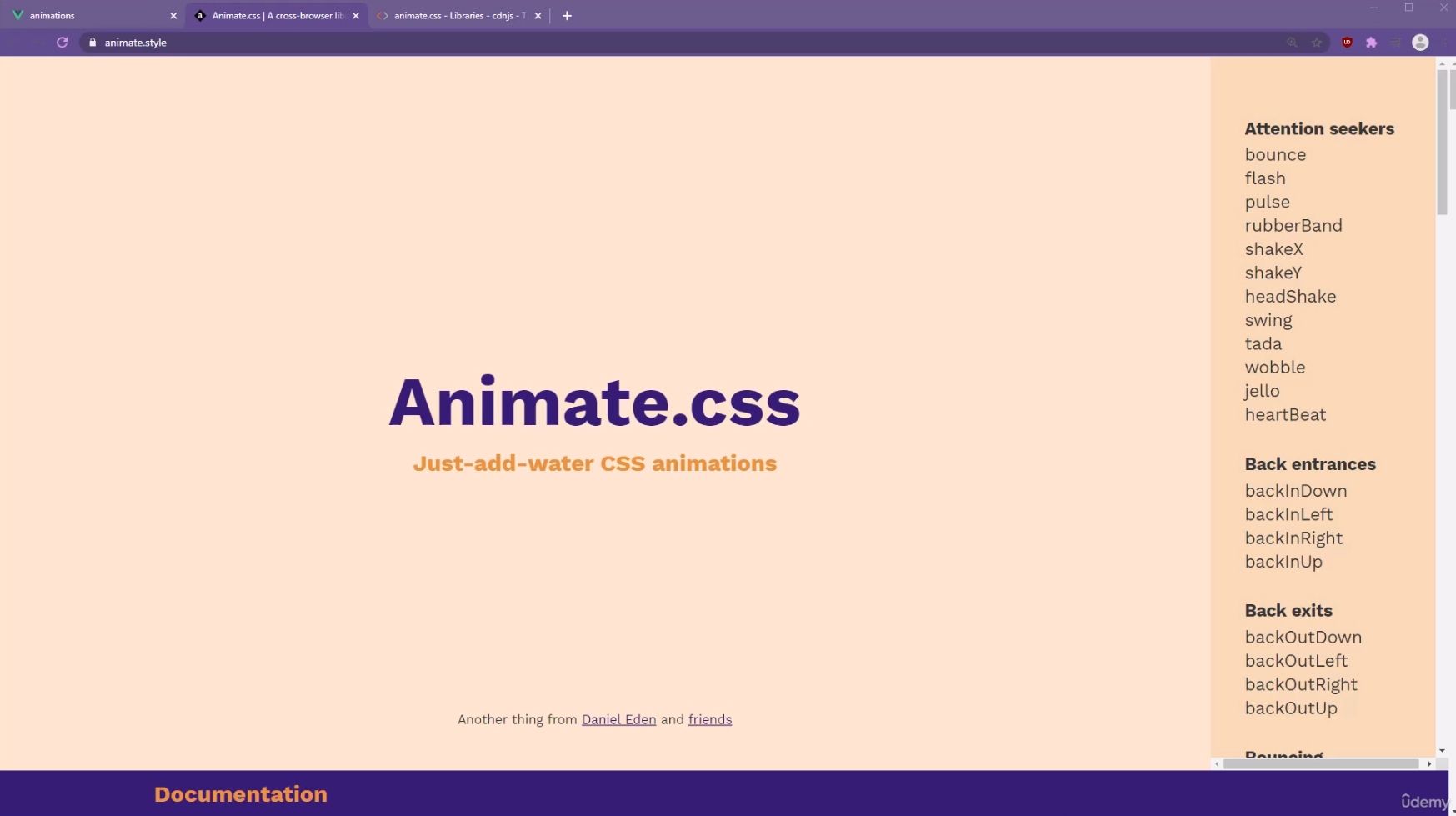Bookmark this page with the star icon
The width and height of the screenshot is (1456, 816).
1317,43
